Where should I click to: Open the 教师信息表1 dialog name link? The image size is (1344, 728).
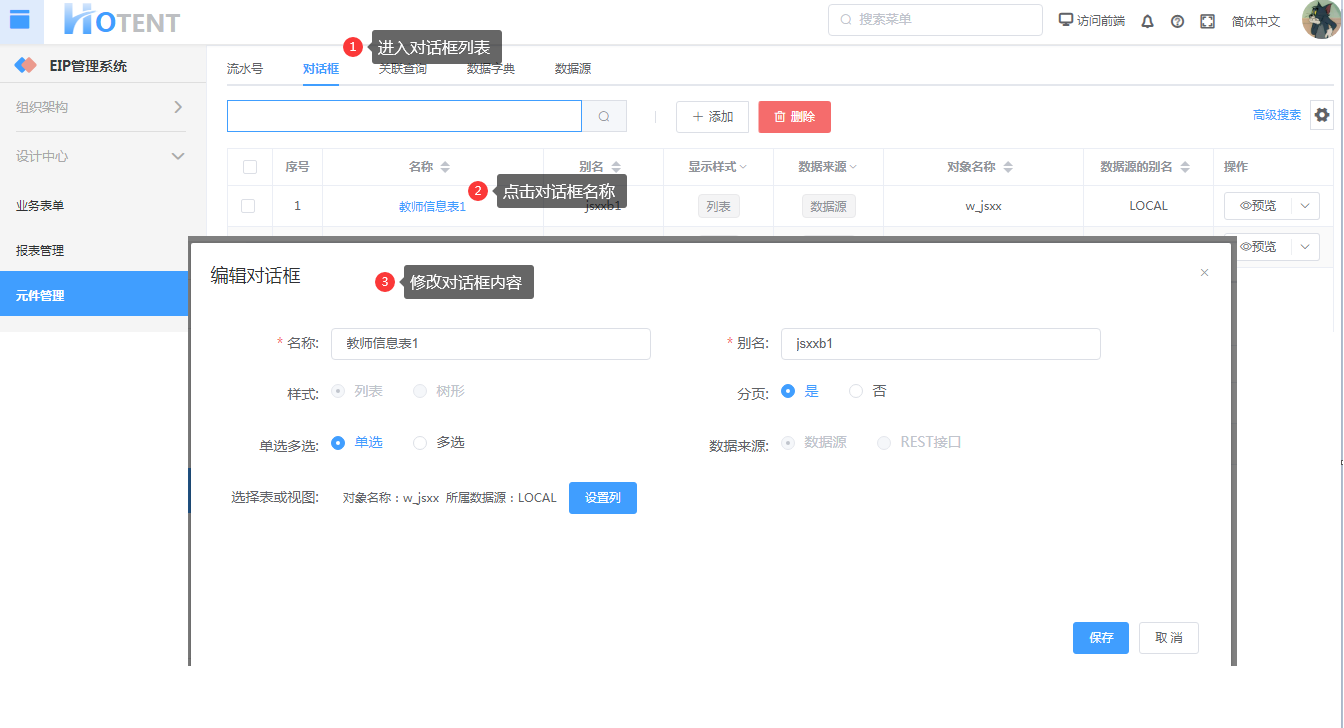[432, 207]
